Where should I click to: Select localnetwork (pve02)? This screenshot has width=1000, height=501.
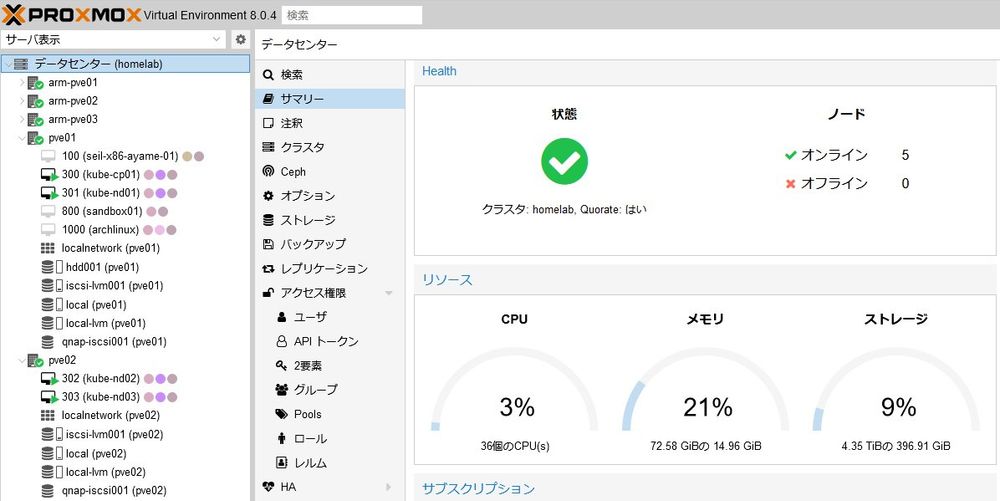(110, 416)
